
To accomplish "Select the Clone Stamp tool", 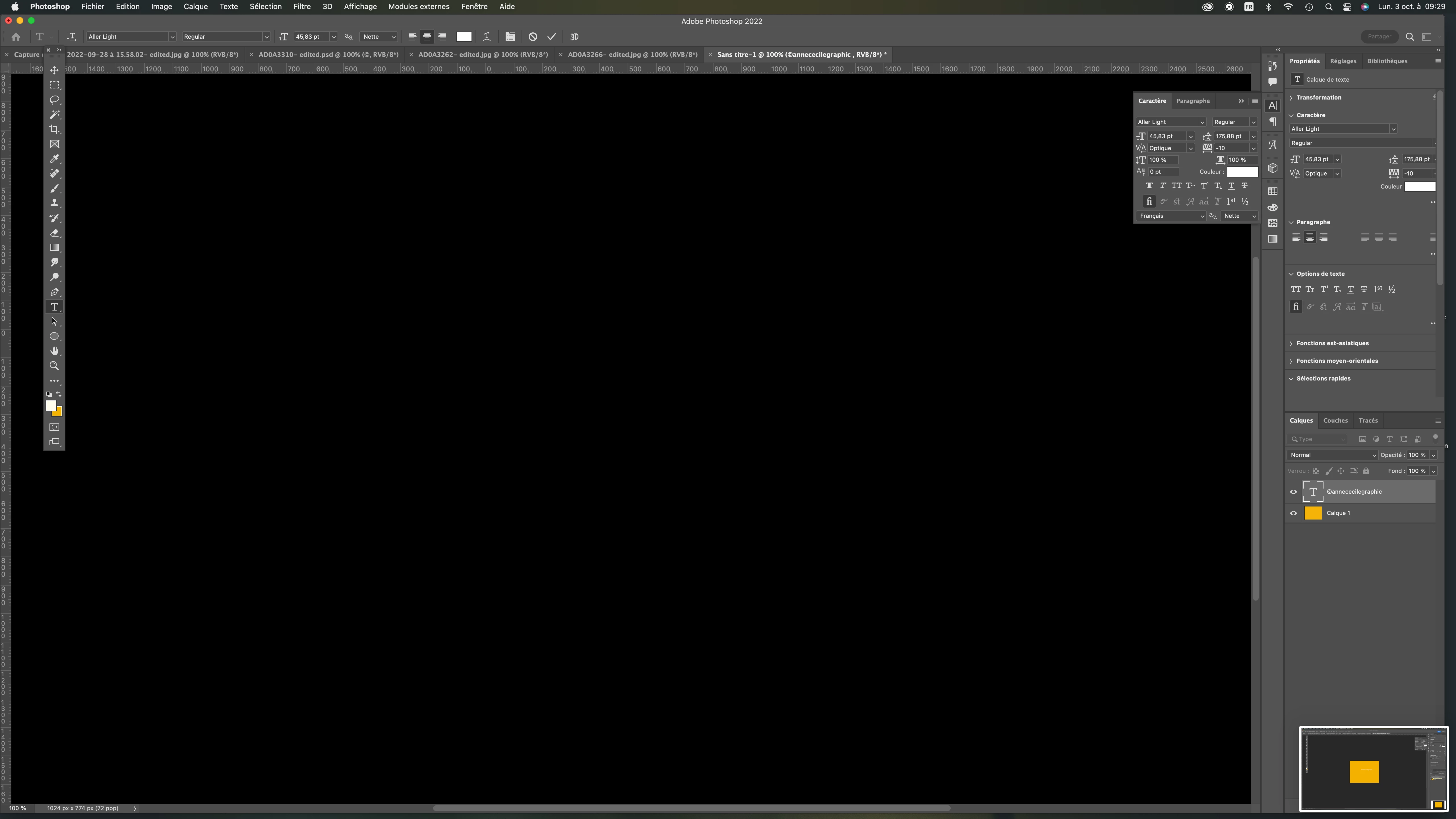I will 54,203.
